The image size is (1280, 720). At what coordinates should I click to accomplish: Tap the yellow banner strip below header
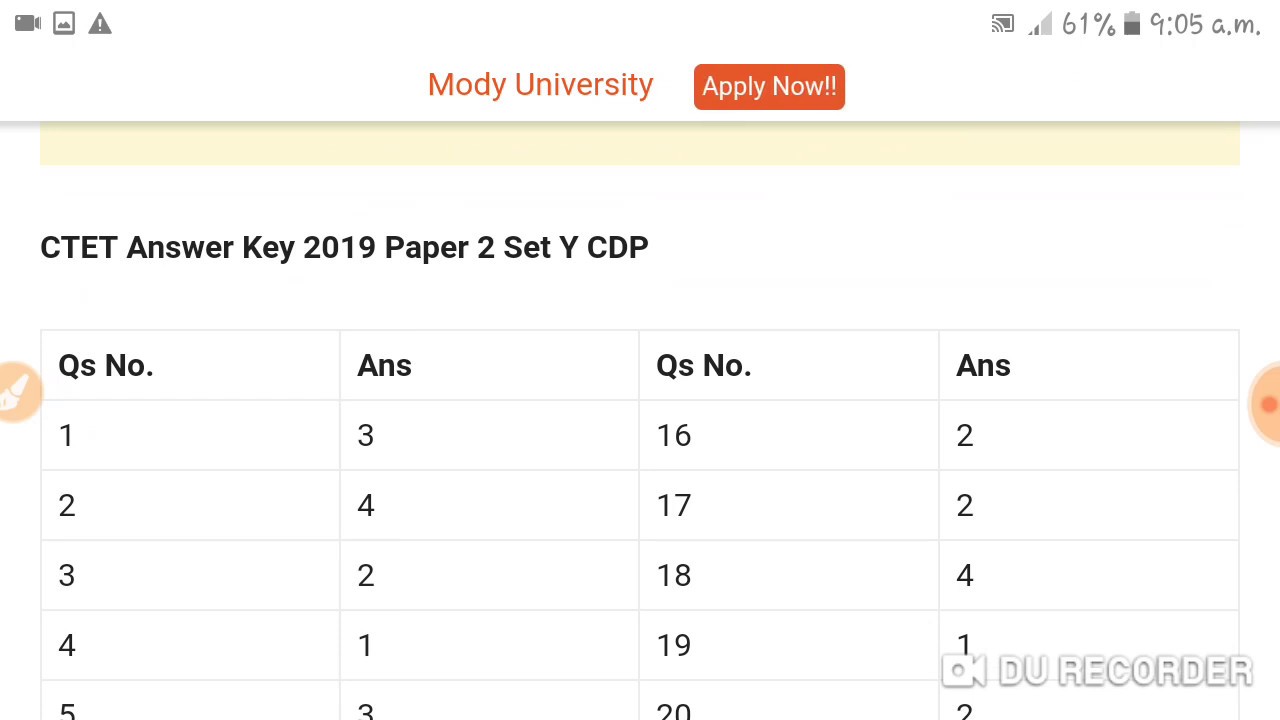(640, 144)
